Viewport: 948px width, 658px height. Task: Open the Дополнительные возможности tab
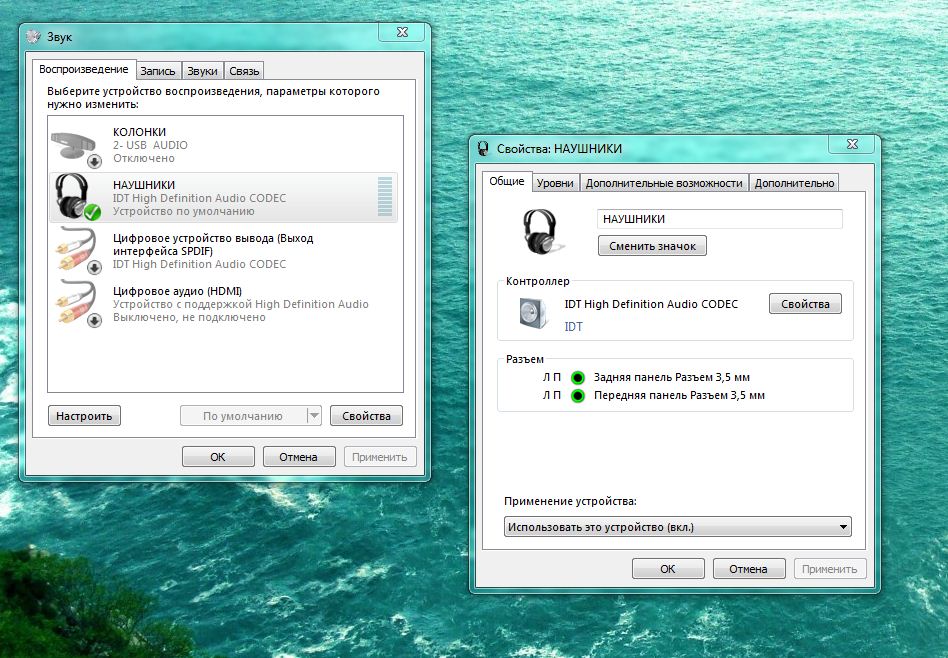pyautogui.click(x=664, y=183)
